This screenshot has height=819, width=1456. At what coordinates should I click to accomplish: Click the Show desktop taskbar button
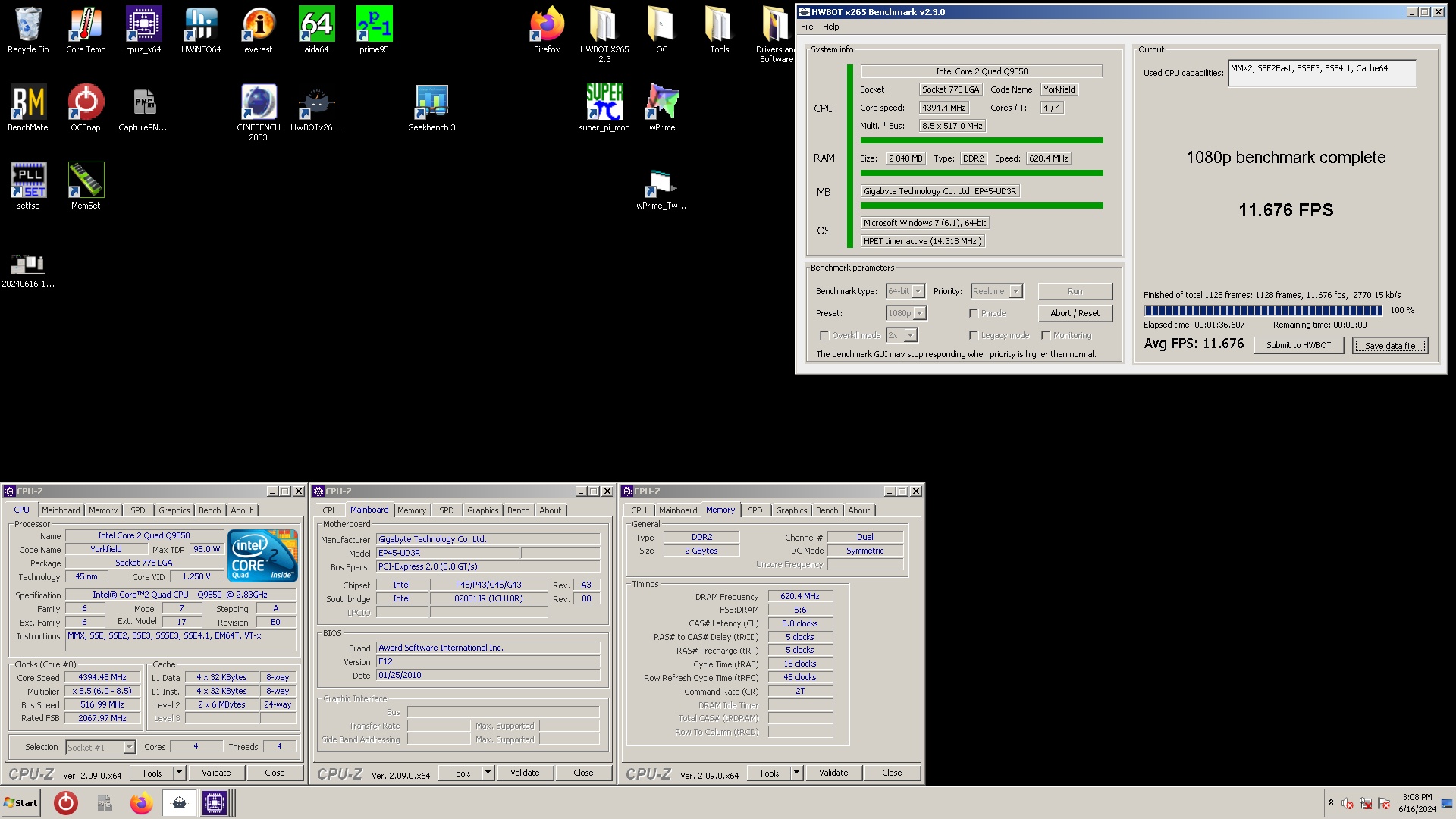[1447, 803]
